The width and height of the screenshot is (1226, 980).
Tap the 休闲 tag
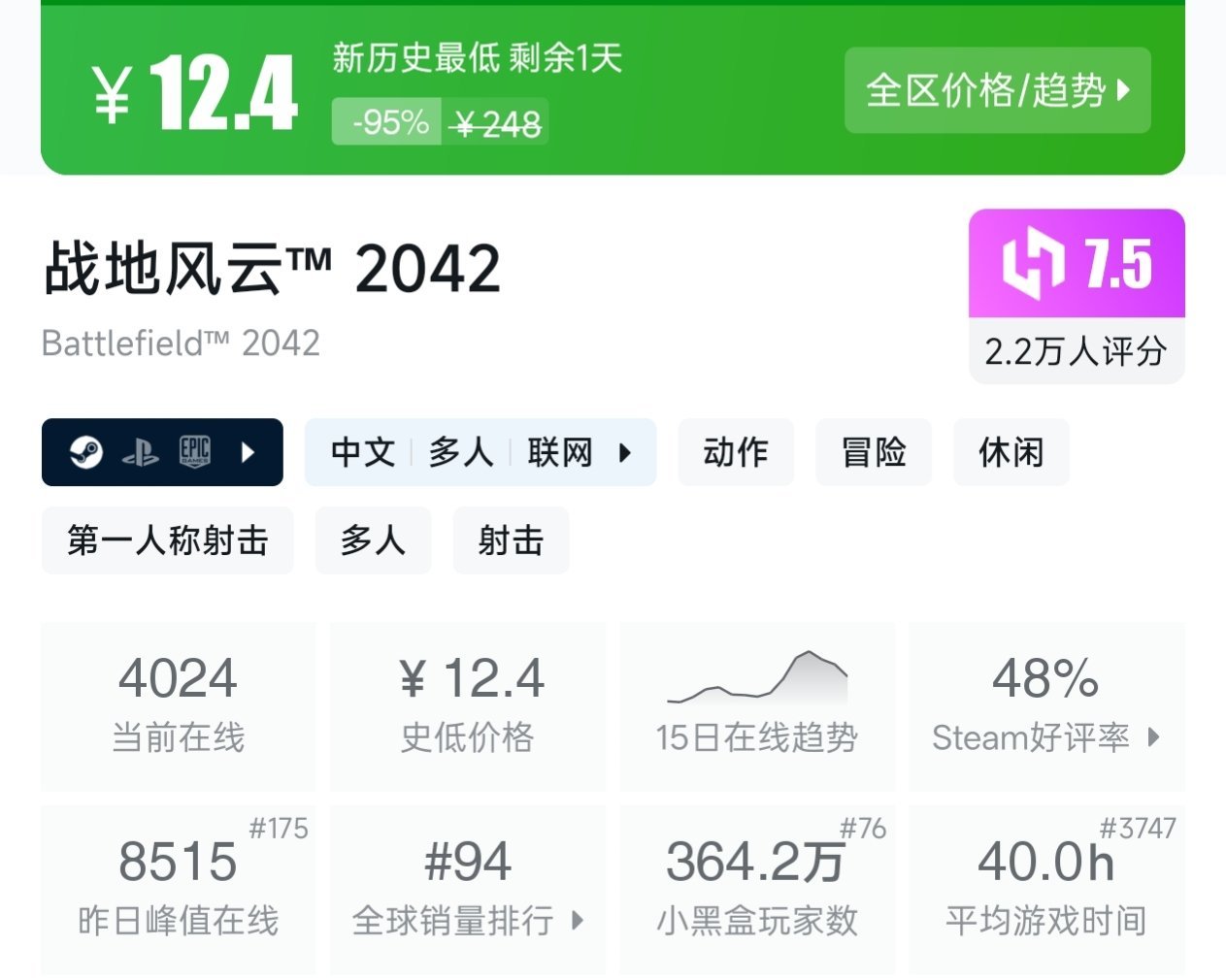pyautogui.click(x=1011, y=452)
